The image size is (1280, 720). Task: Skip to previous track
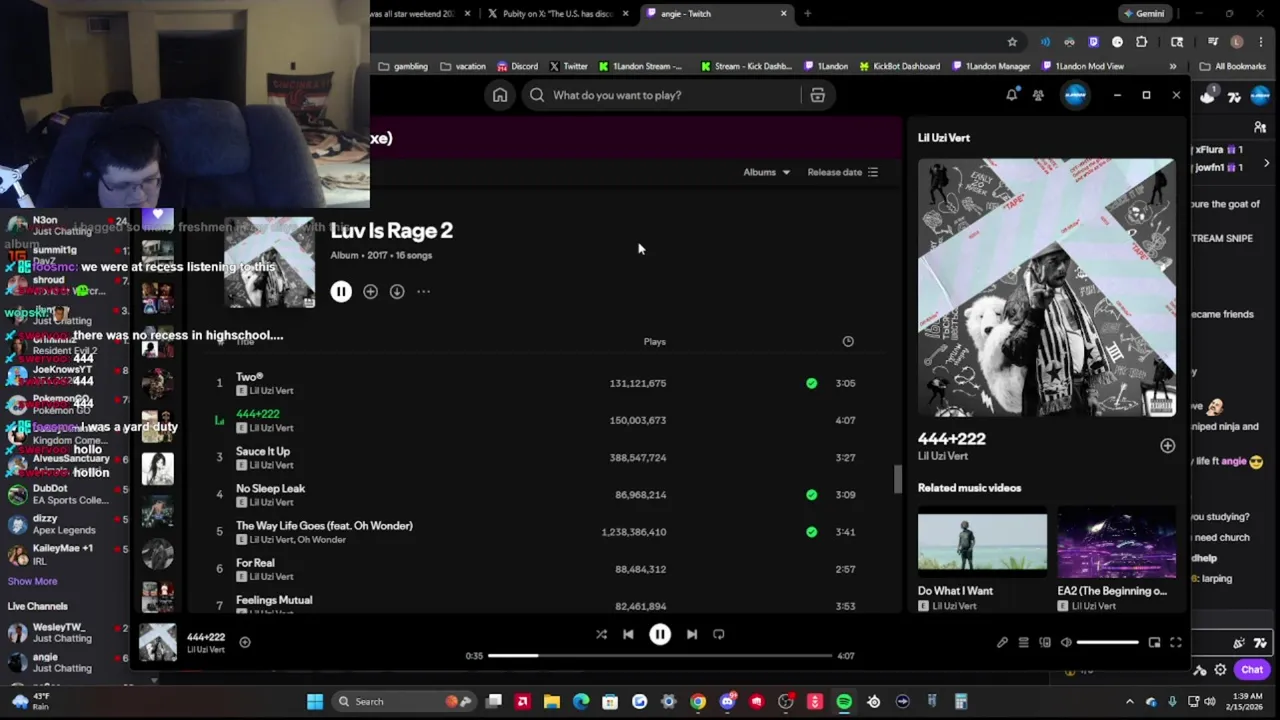pyautogui.click(x=628, y=634)
